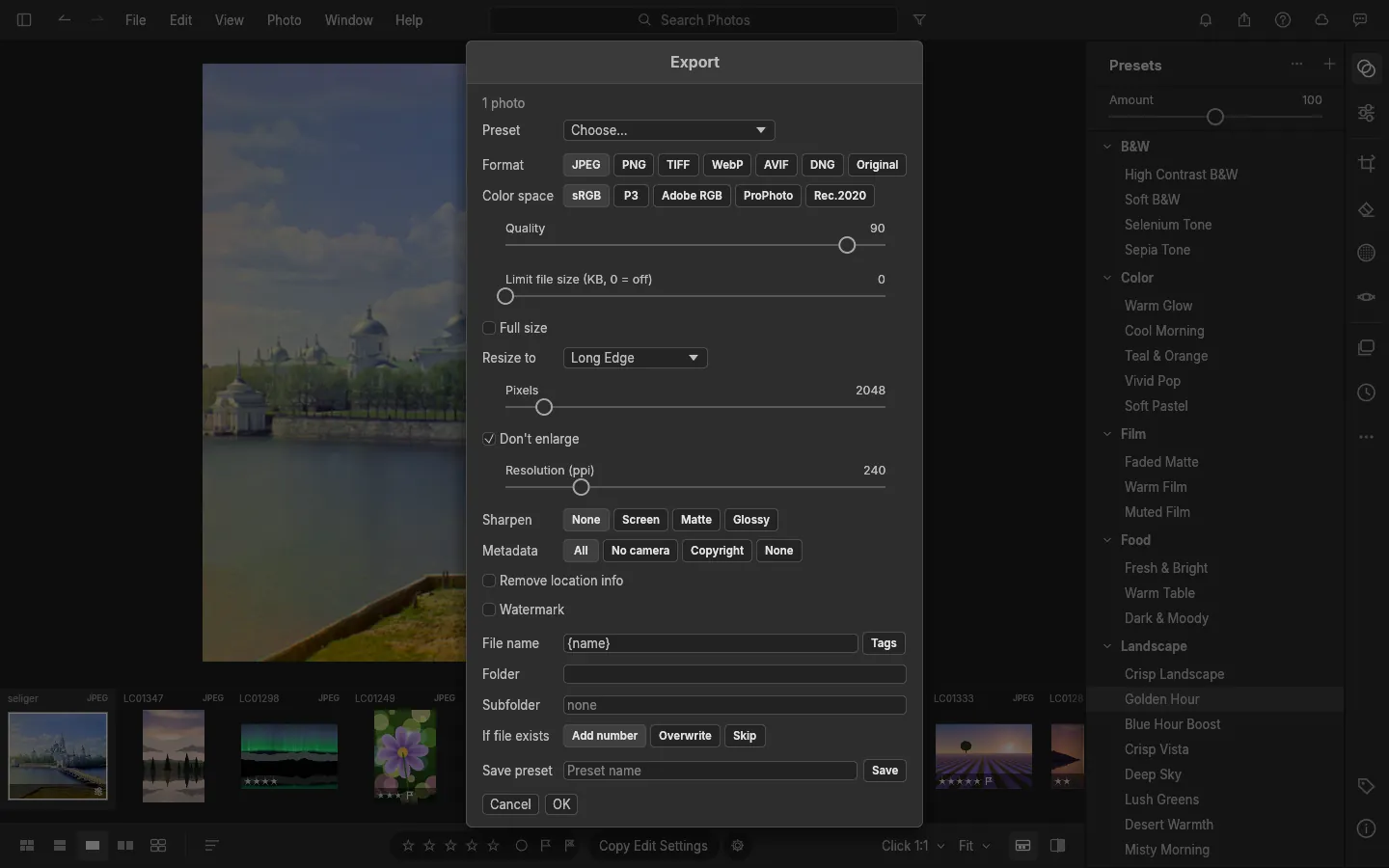Select the LC01298 aurora thumbnail
The image size is (1389, 868).
(x=289, y=756)
